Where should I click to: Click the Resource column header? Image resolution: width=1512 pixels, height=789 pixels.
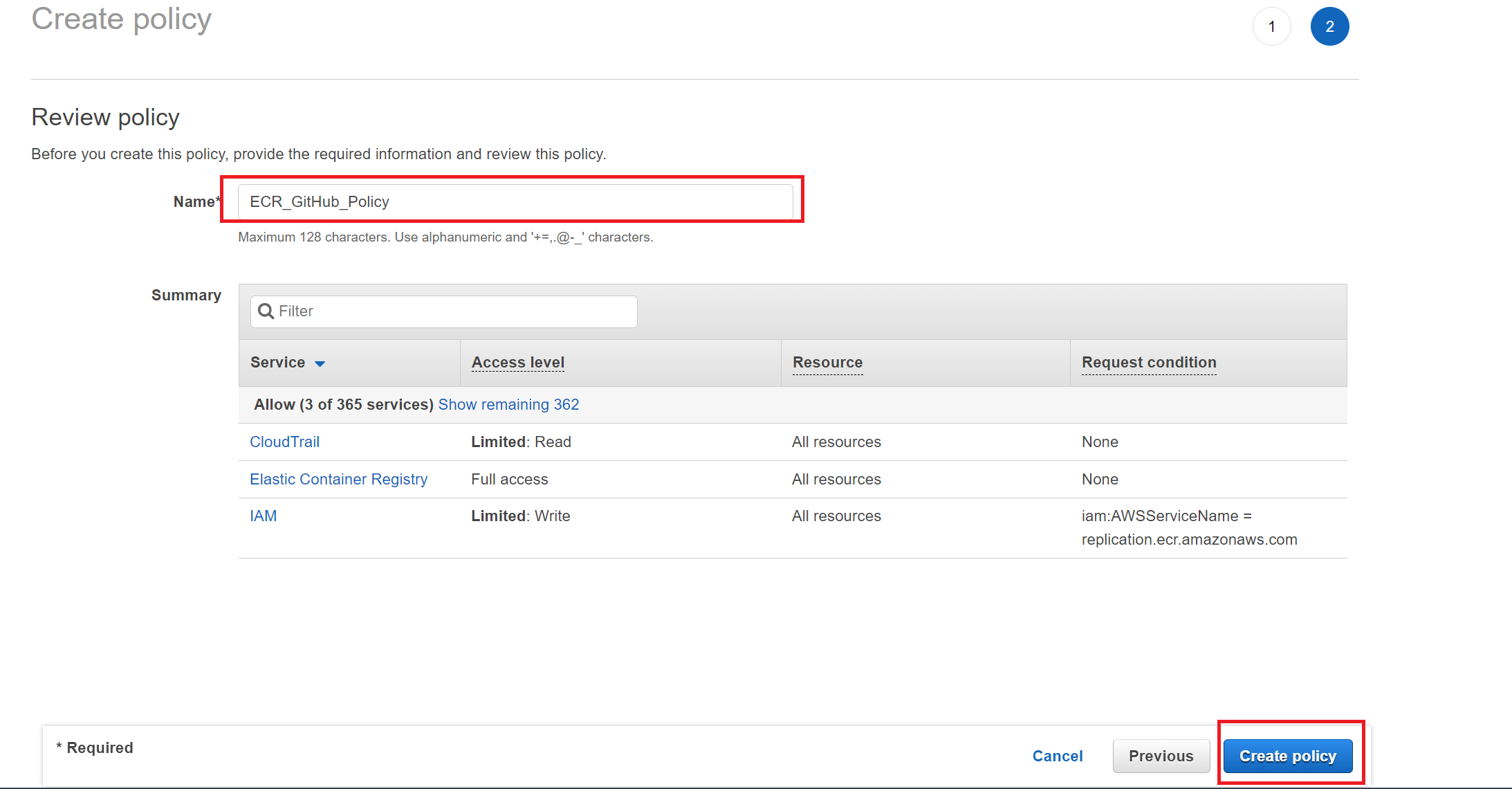click(x=827, y=363)
